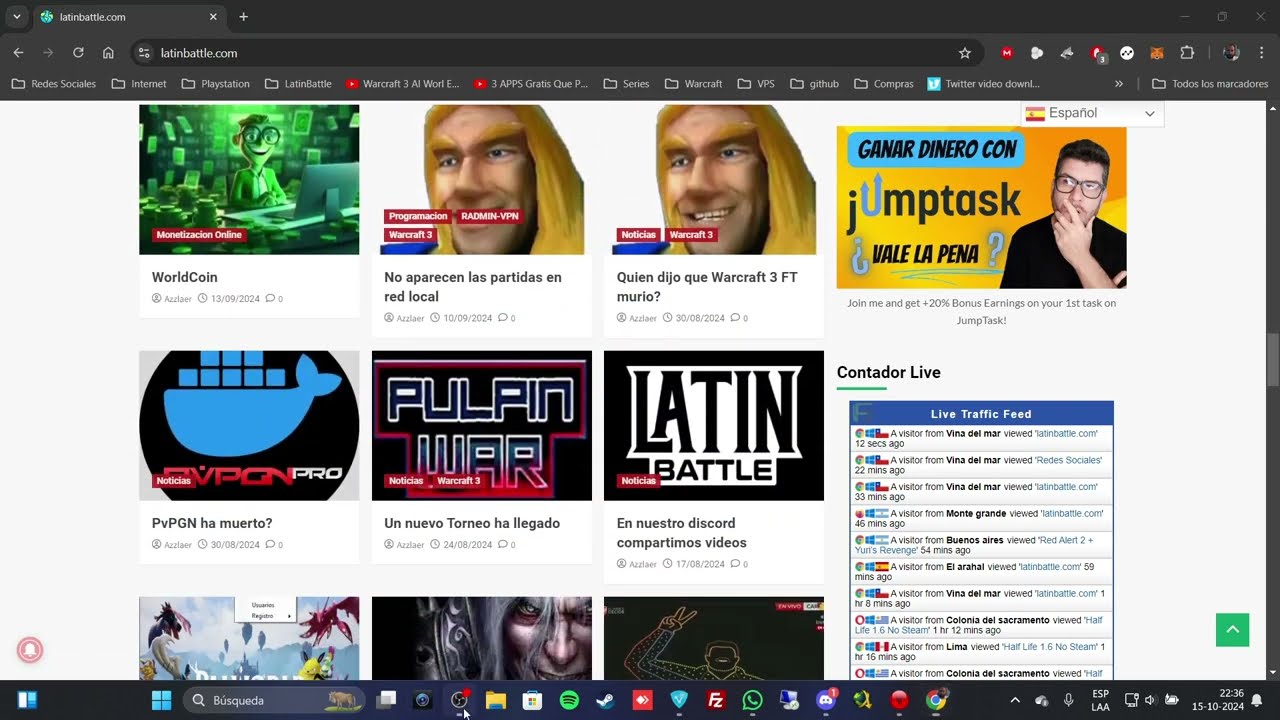
Task: Open a new browser tab
Action: [243, 17]
